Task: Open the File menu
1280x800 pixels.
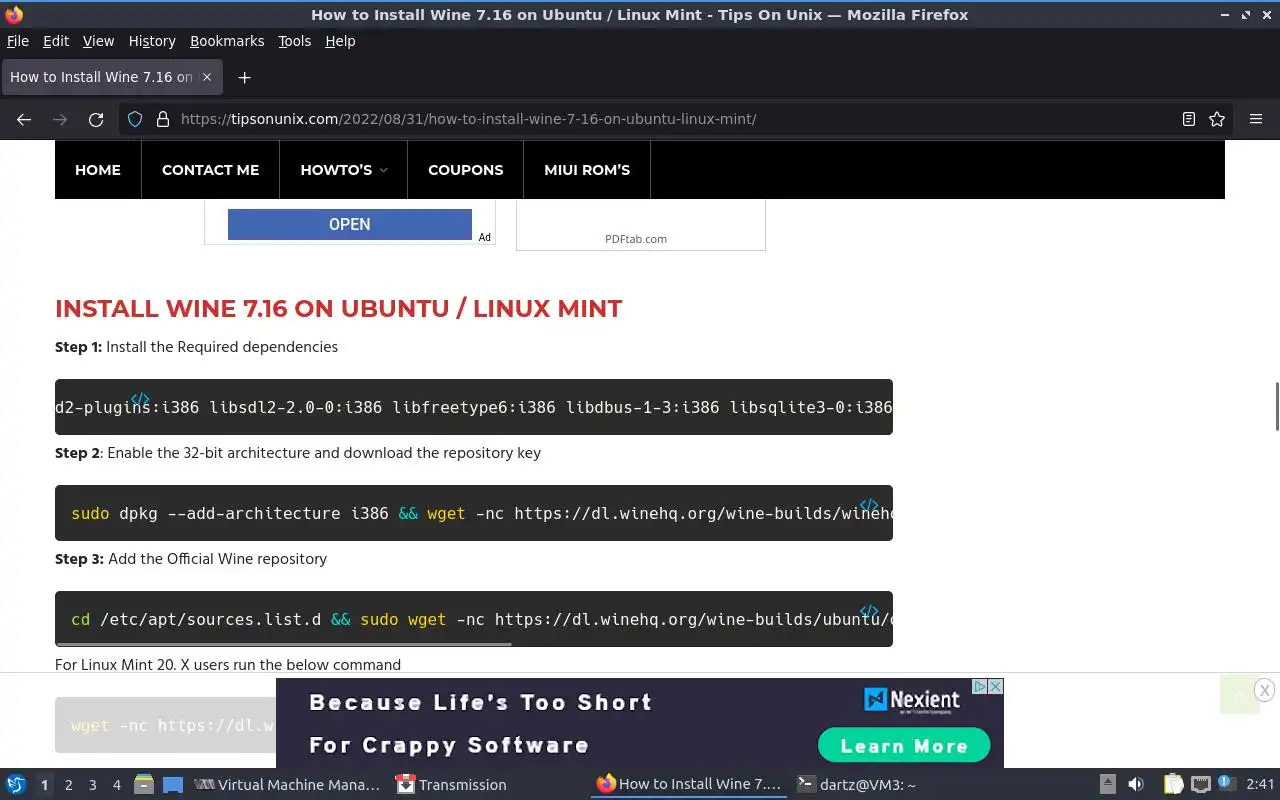Action: 18,41
